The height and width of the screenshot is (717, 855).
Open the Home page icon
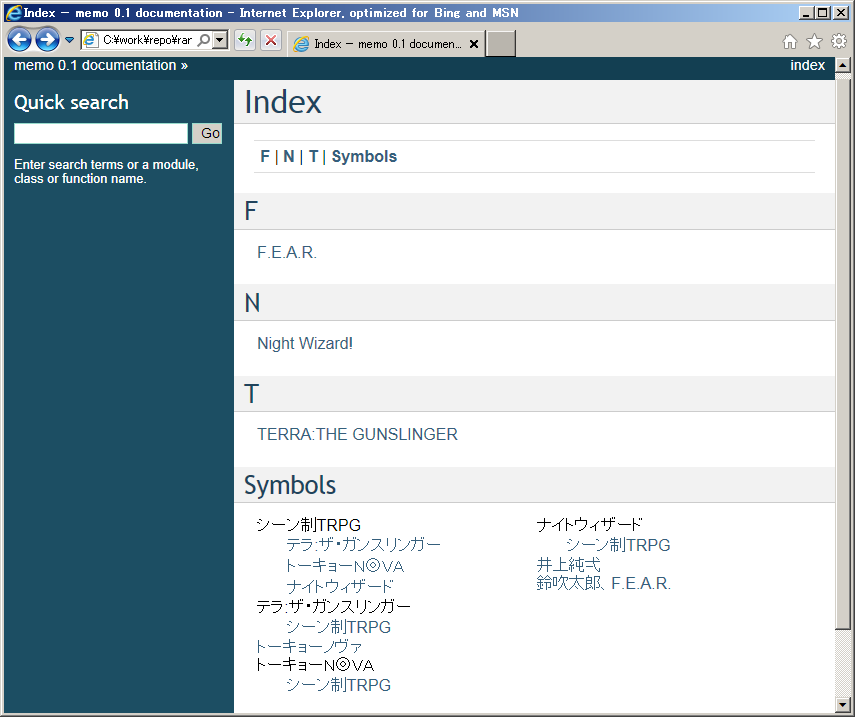click(790, 41)
